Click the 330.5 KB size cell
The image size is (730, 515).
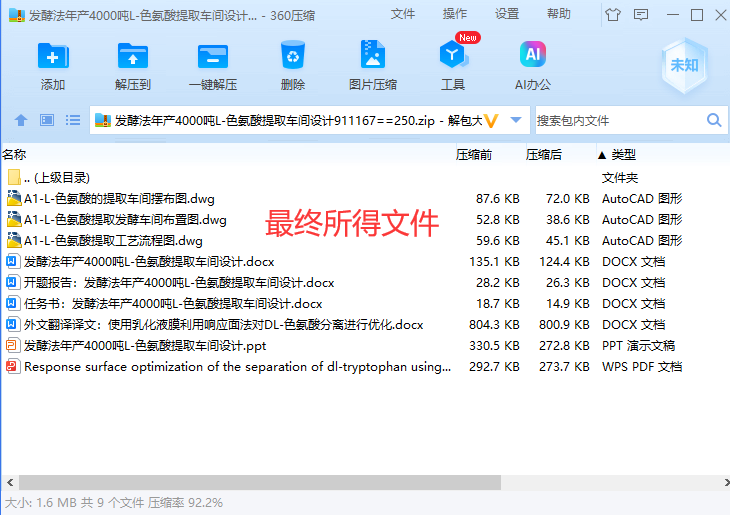(x=494, y=346)
